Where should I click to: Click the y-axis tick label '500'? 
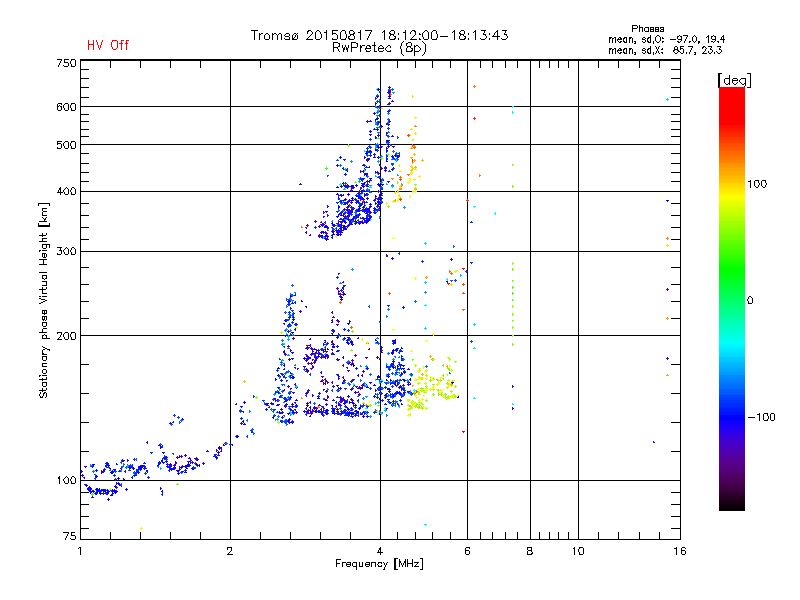[66, 145]
